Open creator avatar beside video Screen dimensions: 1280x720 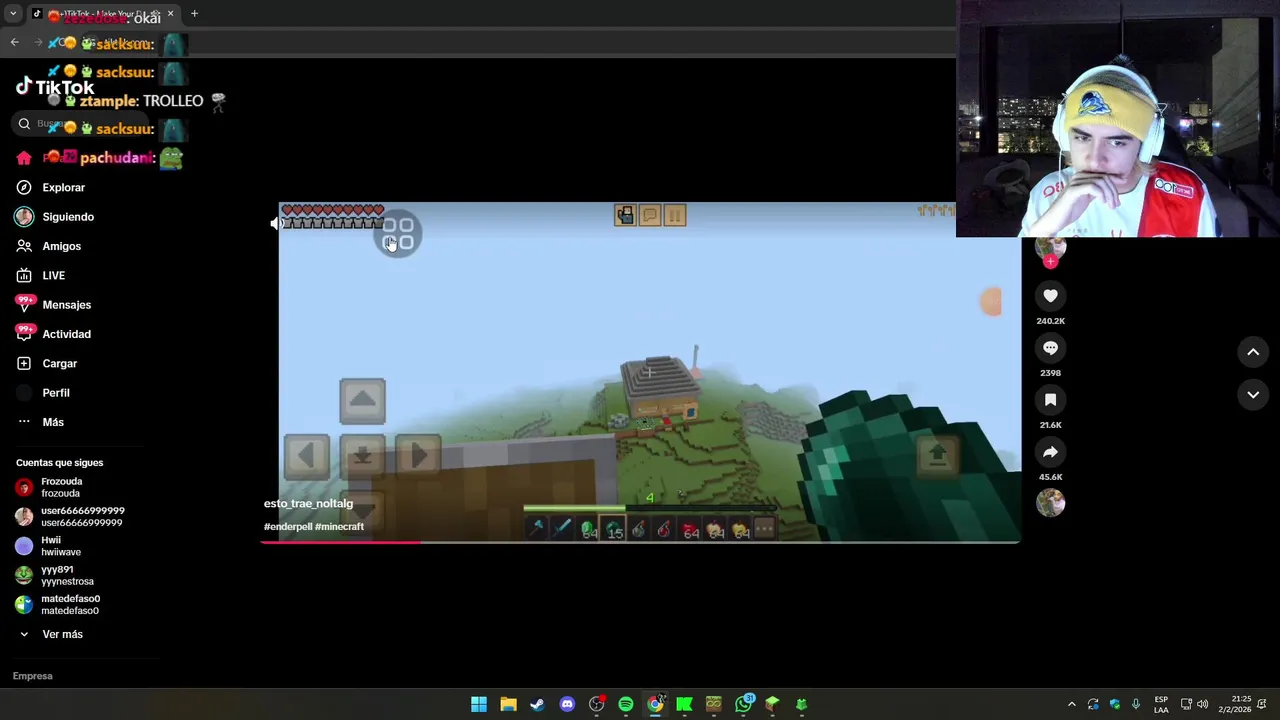click(1050, 248)
